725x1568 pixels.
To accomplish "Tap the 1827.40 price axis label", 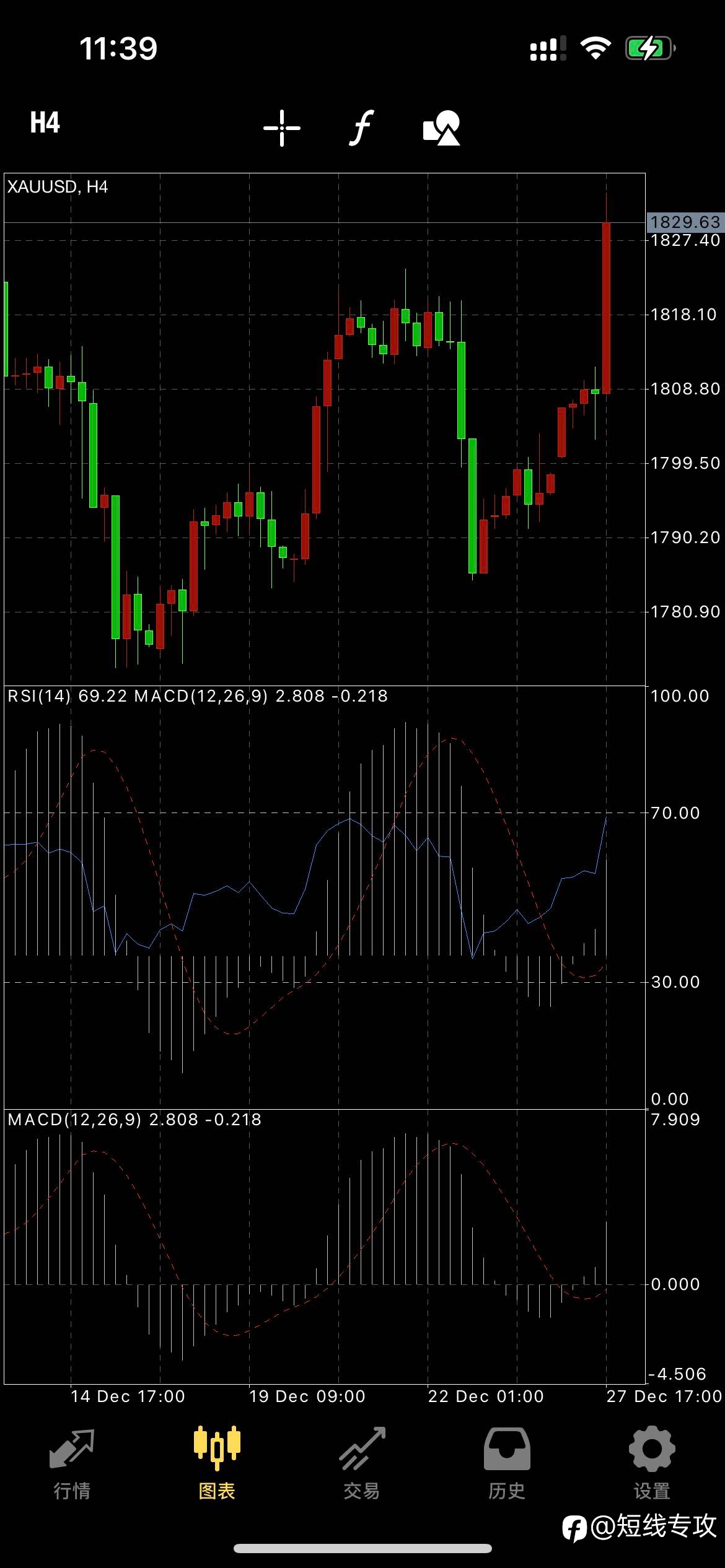I will point(685,240).
